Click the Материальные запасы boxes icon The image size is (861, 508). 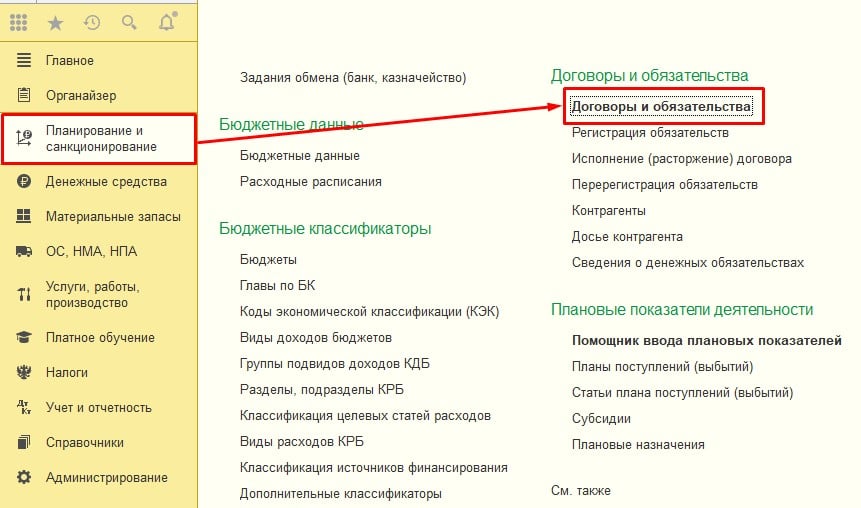[25, 217]
